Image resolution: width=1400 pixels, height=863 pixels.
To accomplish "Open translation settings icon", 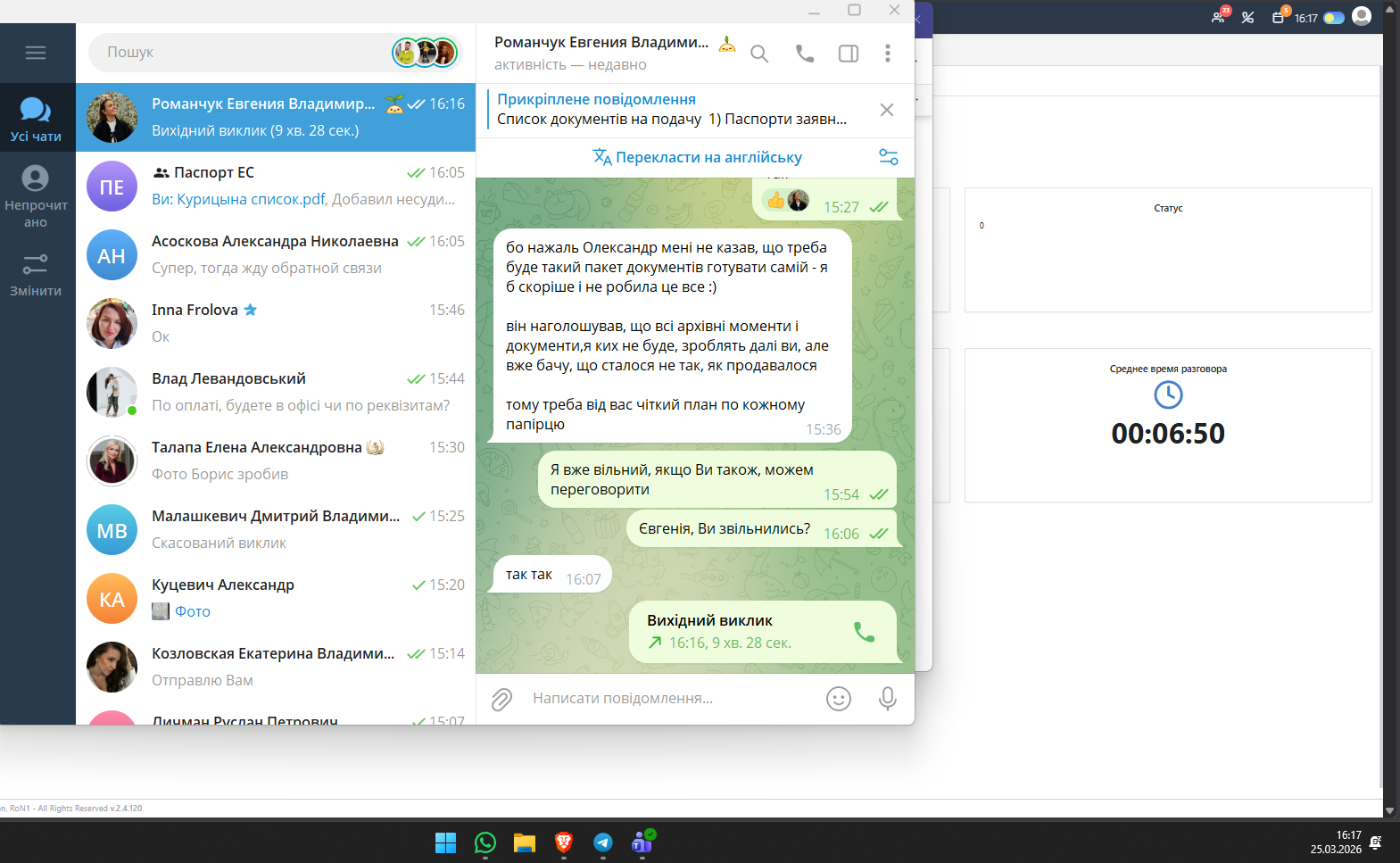I will (889, 157).
